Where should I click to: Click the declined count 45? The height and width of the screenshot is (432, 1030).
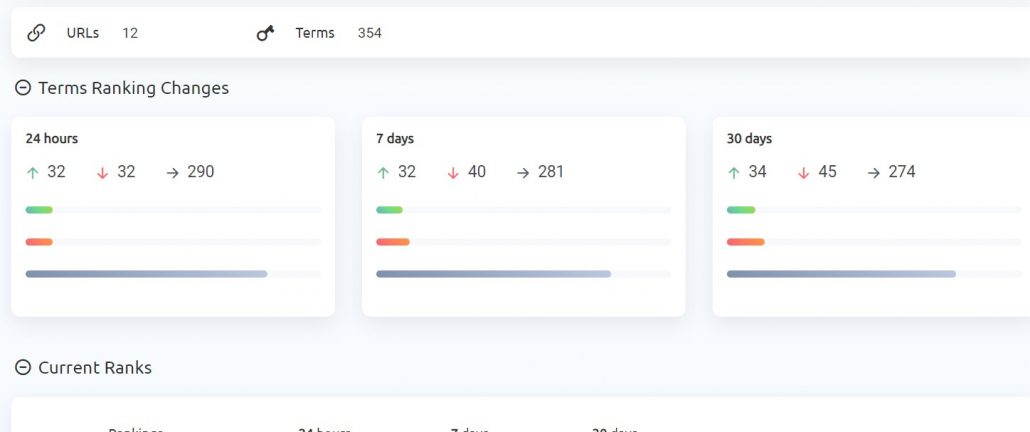tap(828, 172)
